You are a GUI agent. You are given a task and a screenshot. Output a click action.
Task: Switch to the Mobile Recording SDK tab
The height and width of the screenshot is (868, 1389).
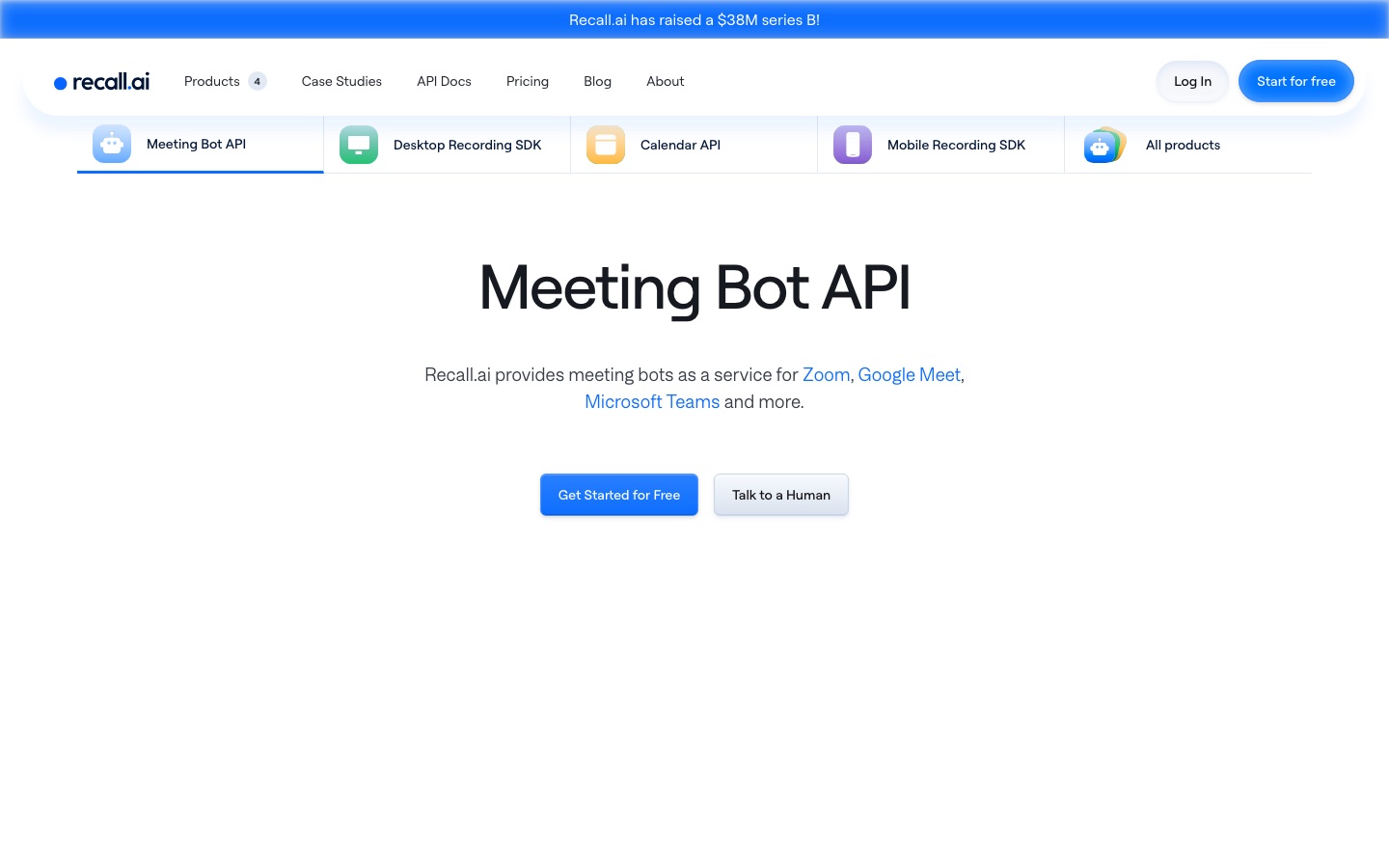941,145
